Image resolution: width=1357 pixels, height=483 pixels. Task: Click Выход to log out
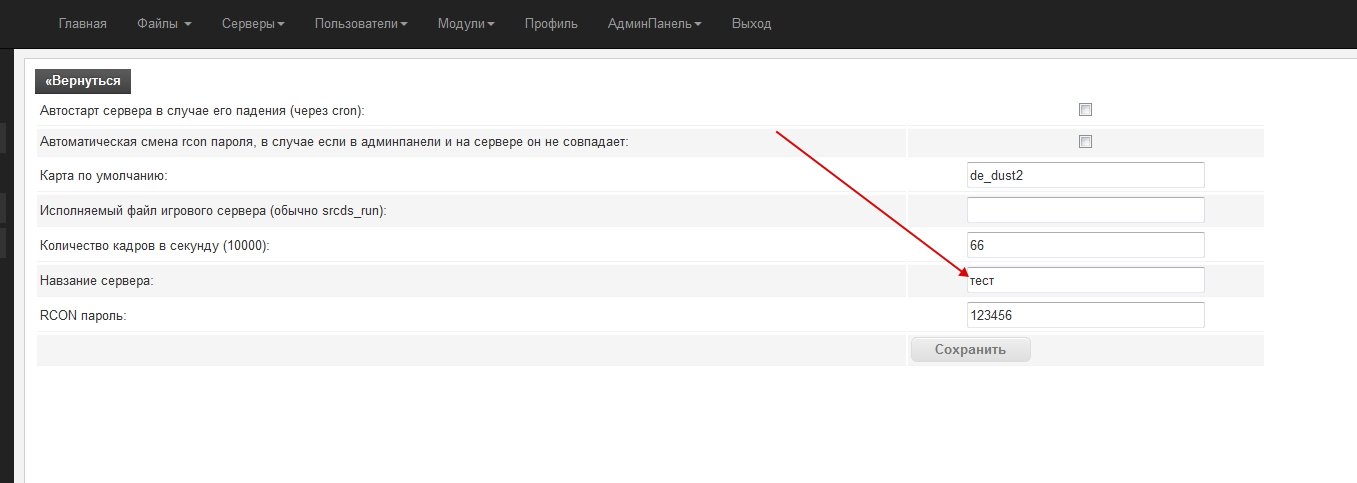pos(751,23)
